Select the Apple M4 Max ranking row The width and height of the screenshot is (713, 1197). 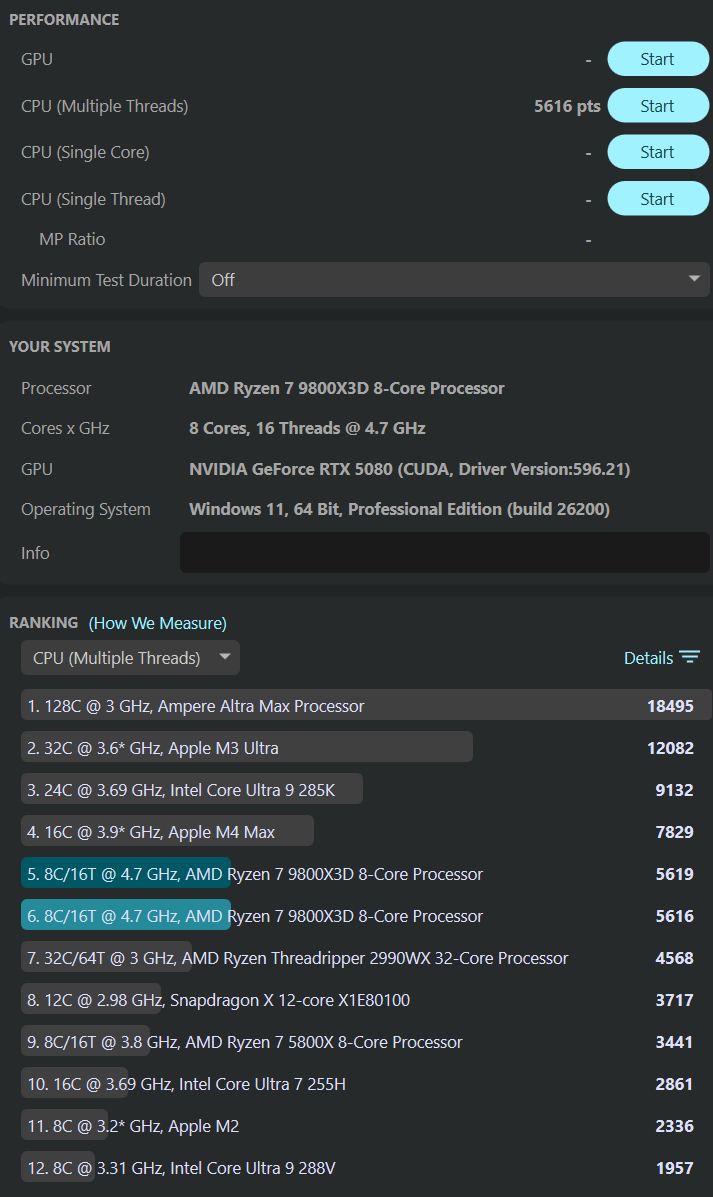tap(366, 831)
